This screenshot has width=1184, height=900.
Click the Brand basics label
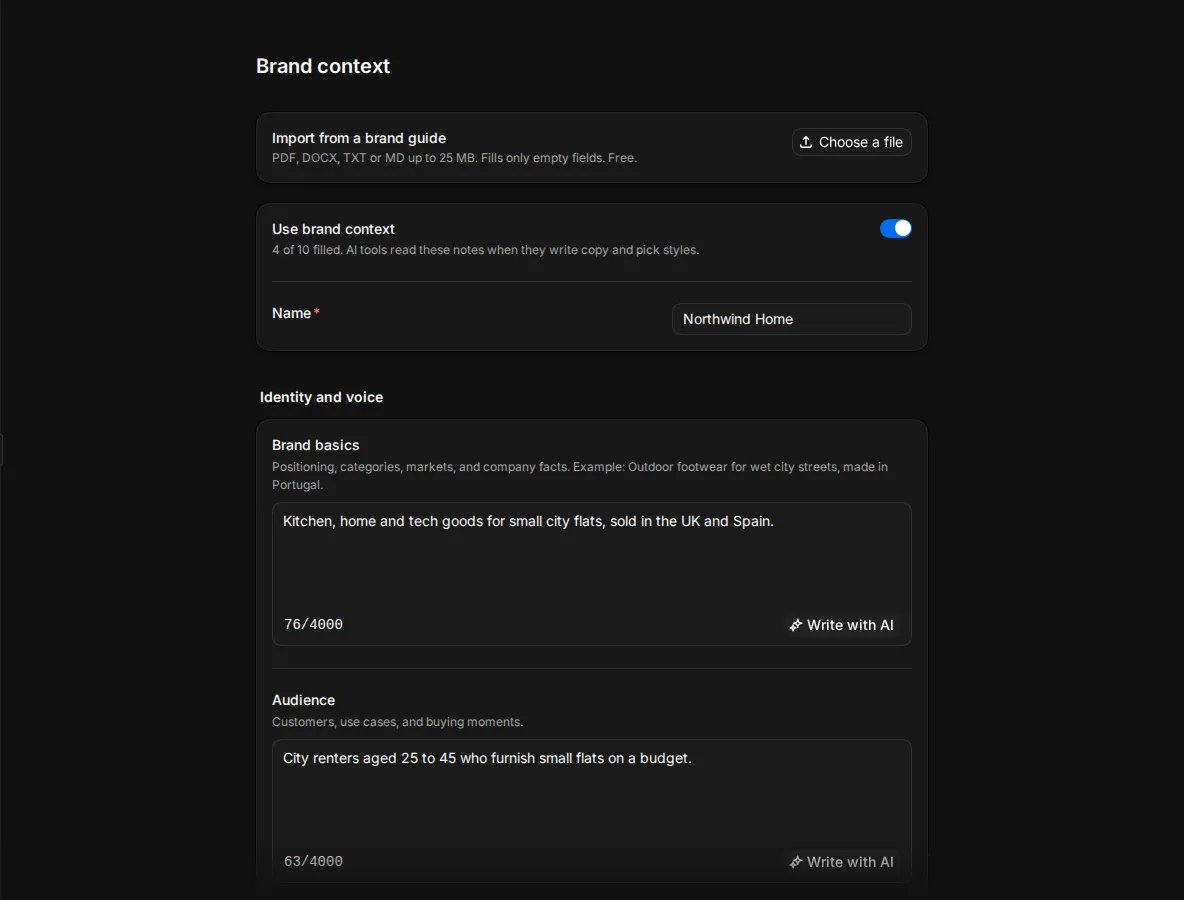coord(316,445)
